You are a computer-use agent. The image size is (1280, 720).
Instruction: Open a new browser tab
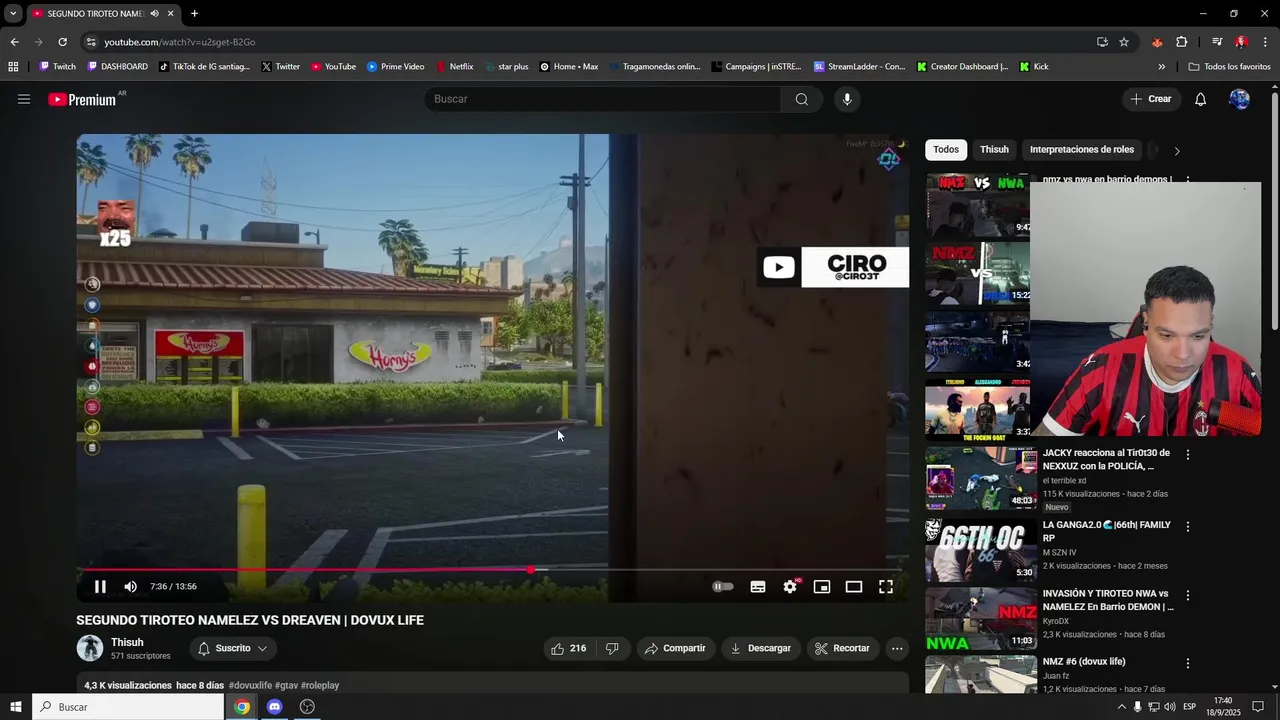[194, 14]
